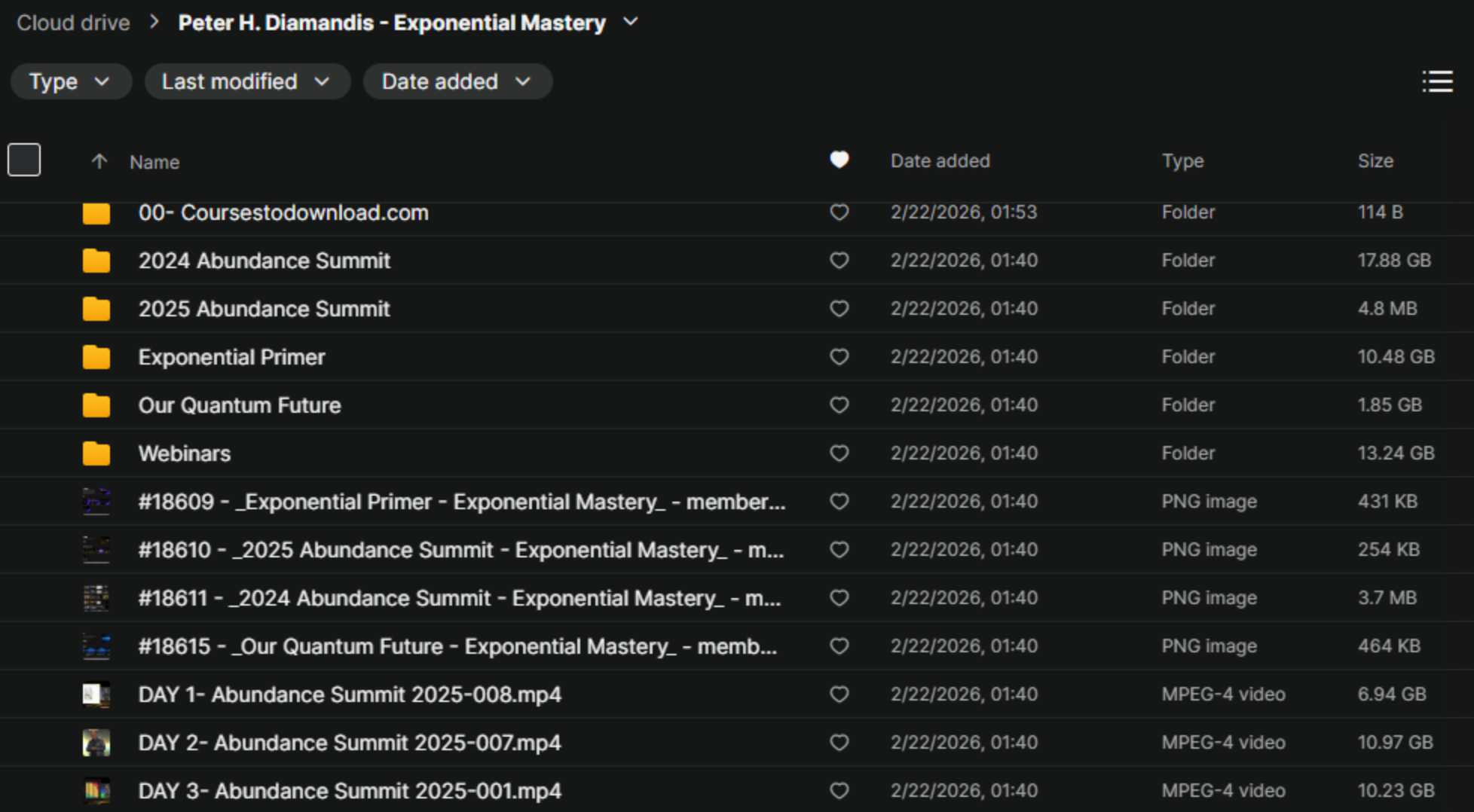Click the Exponential Primer folder icon
The width and height of the screenshot is (1474, 812).
[x=96, y=356]
